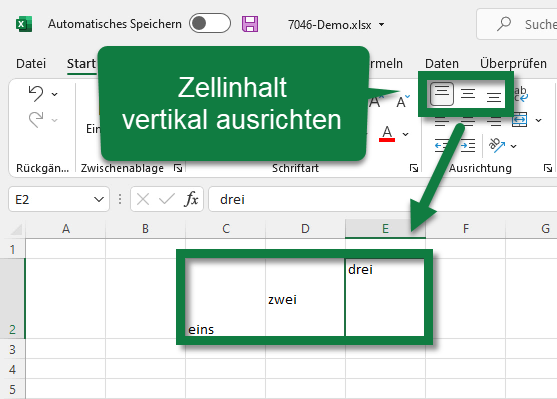This screenshot has height=399, width=557.
Task: Save the workbook with the purple disk icon
Action: point(250,24)
